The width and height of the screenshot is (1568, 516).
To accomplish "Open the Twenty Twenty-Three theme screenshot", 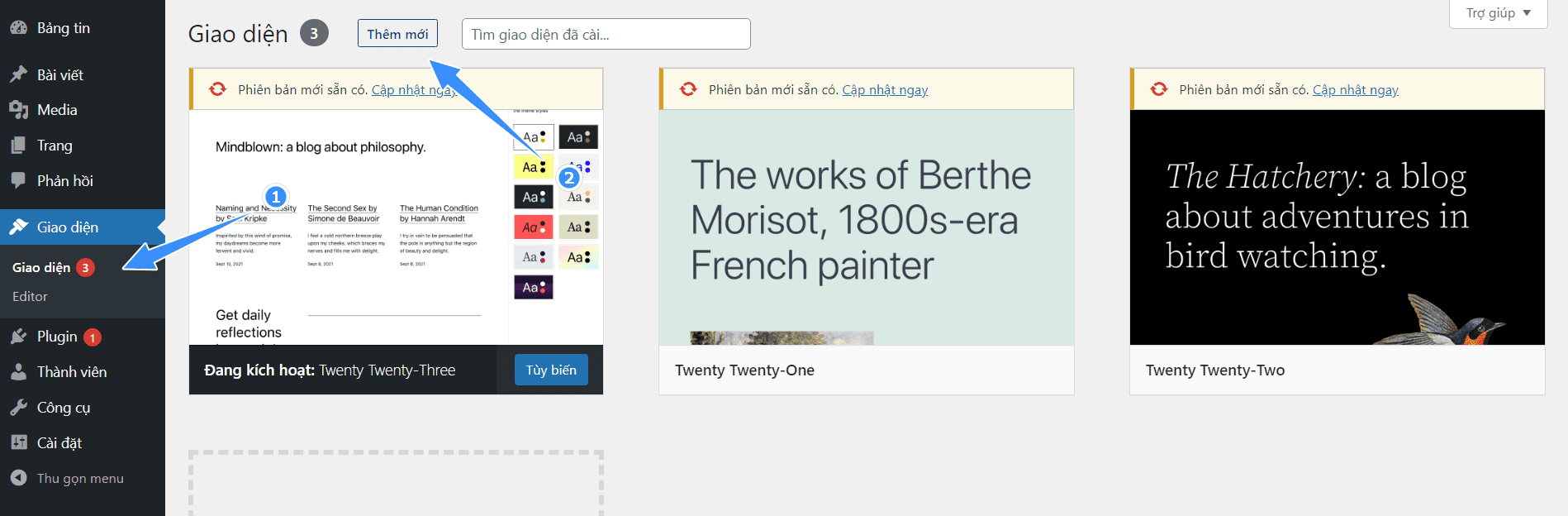I will 396,227.
